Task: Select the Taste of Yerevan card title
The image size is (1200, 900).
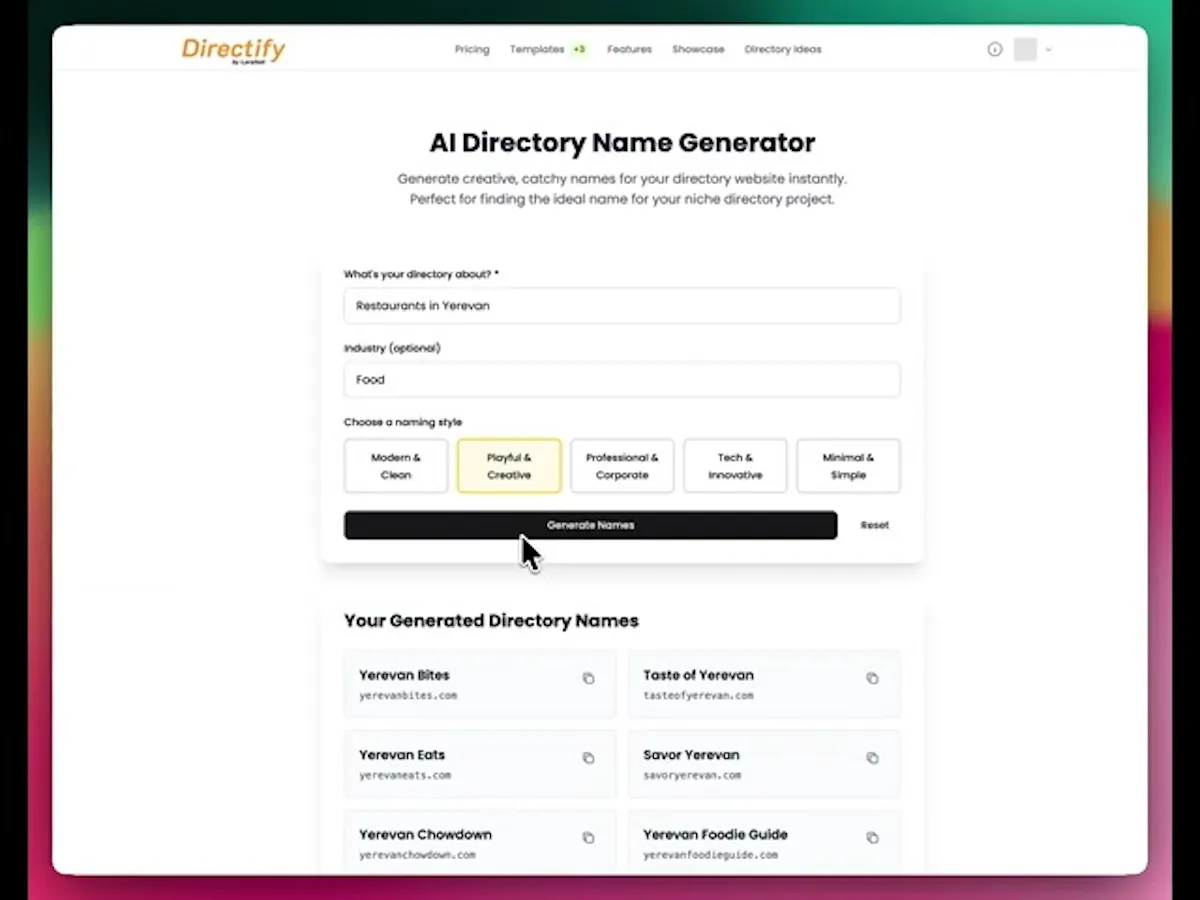Action: tap(698, 675)
